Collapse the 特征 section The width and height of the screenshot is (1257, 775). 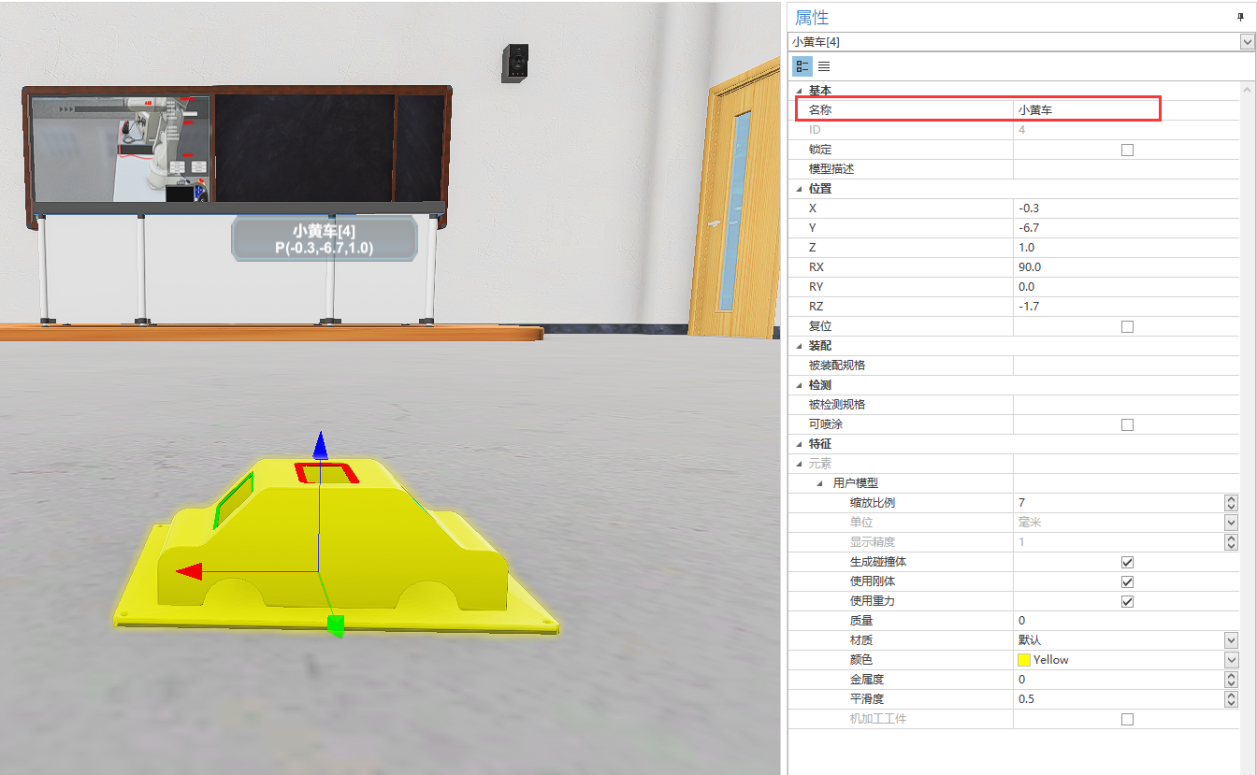[x=798, y=444]
